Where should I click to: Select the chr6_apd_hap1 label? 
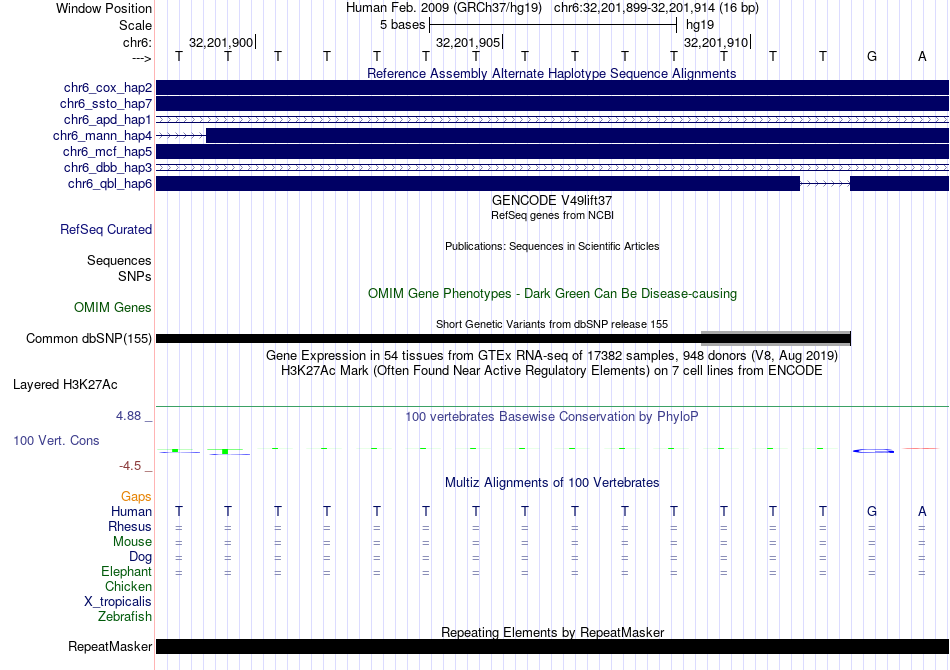(x=108, y=119)
